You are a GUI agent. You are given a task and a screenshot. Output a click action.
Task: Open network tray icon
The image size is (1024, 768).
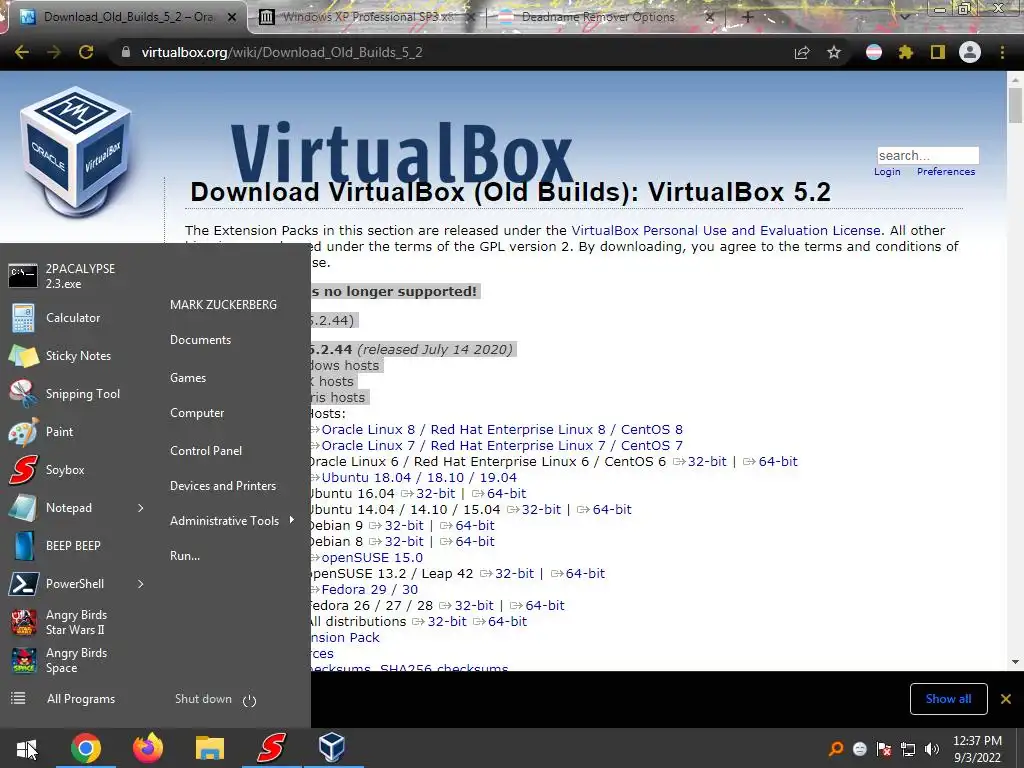tap(908, 749)
